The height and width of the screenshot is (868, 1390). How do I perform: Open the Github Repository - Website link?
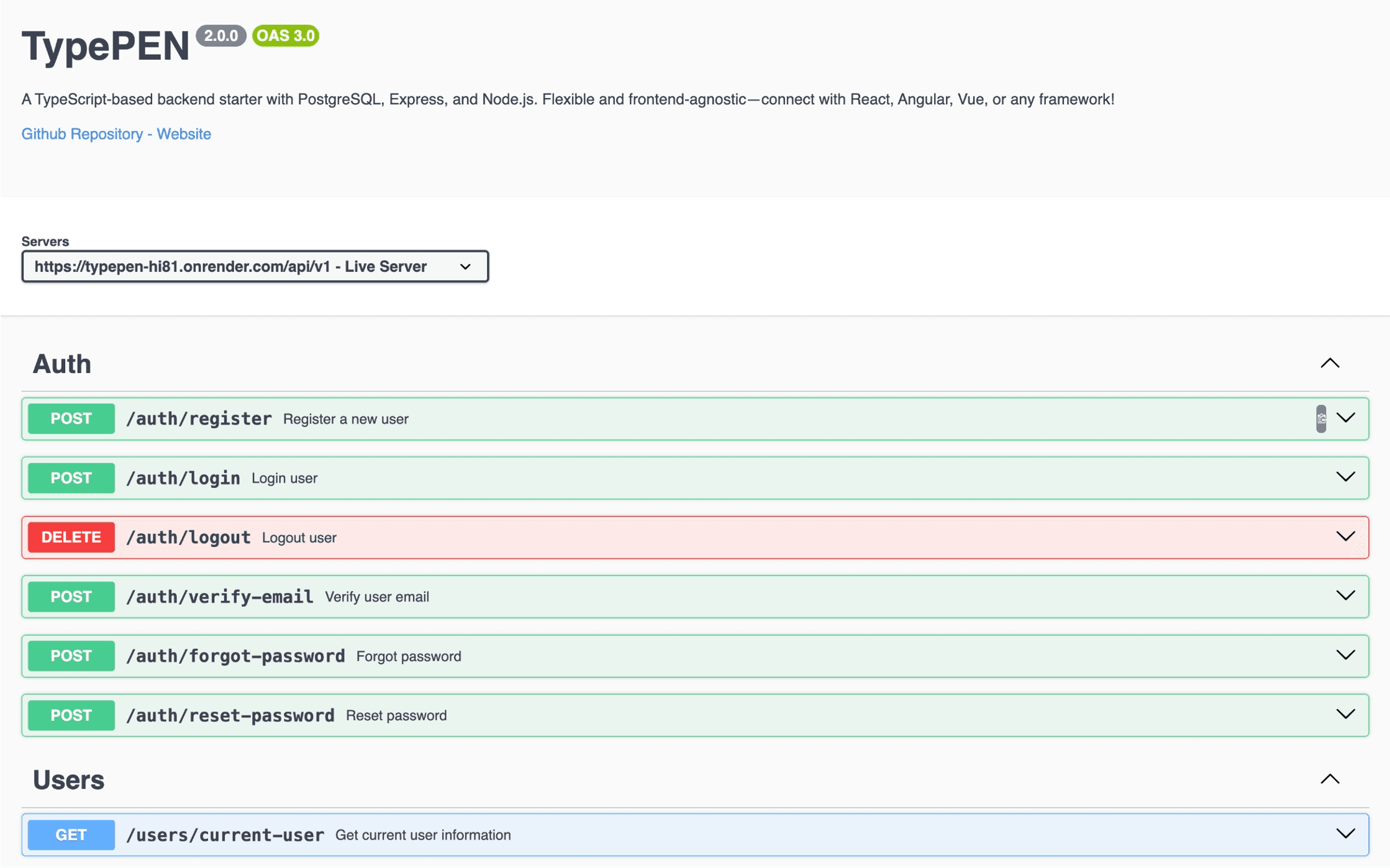tap(116, 134)
